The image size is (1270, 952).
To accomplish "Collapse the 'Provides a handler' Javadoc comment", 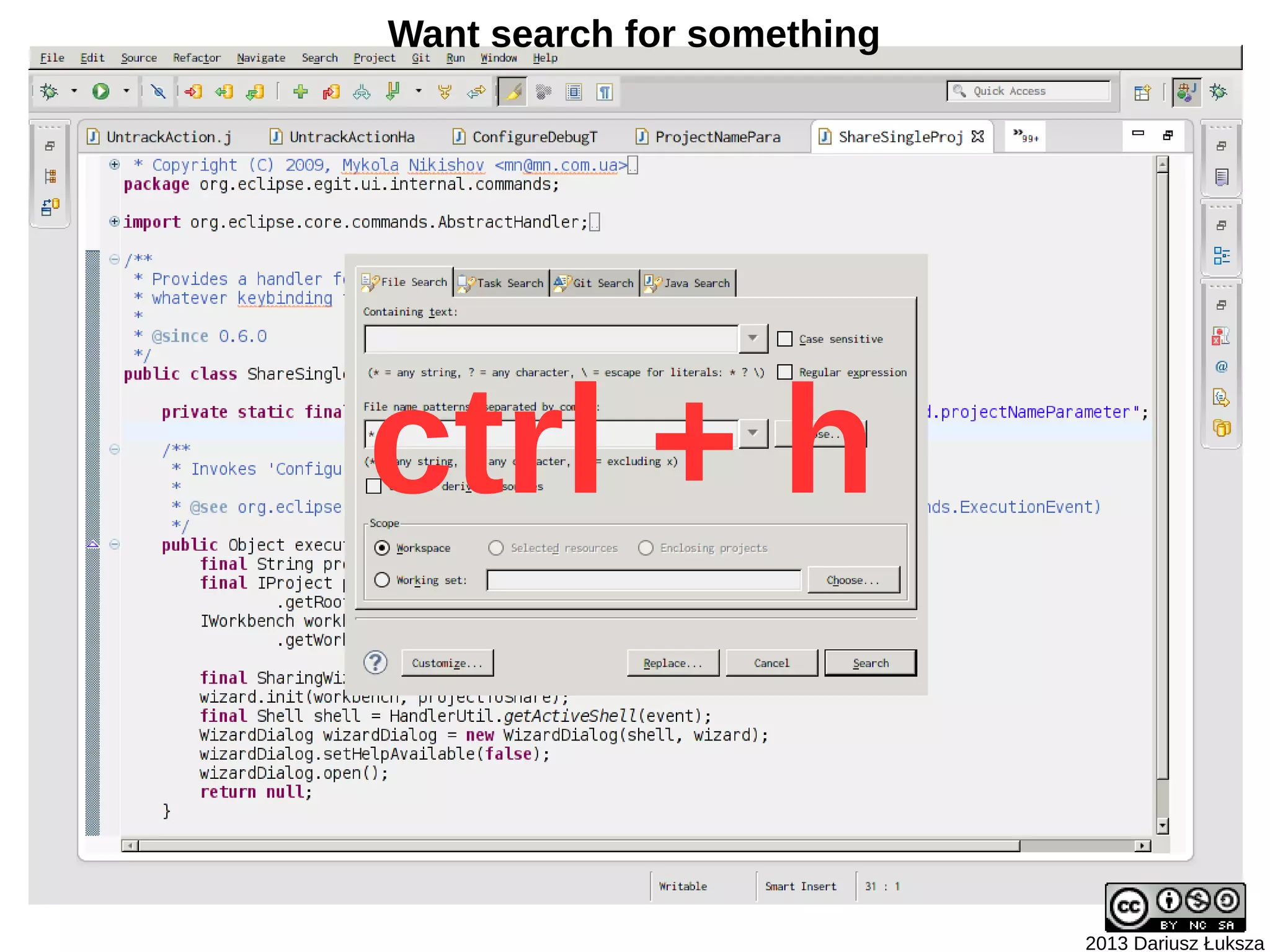I will click(114, 259).
